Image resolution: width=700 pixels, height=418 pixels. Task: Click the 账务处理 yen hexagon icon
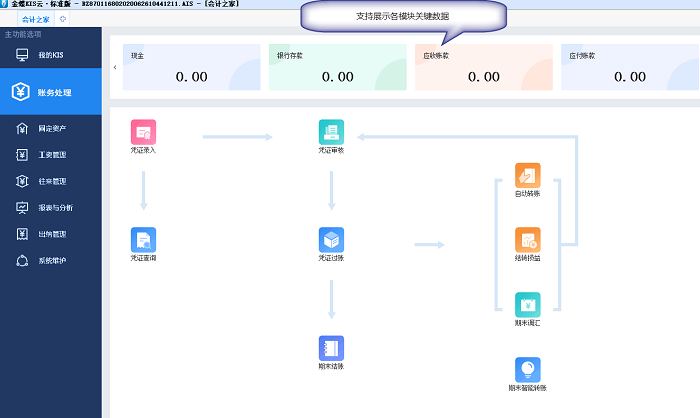click(x=21, y=92)
